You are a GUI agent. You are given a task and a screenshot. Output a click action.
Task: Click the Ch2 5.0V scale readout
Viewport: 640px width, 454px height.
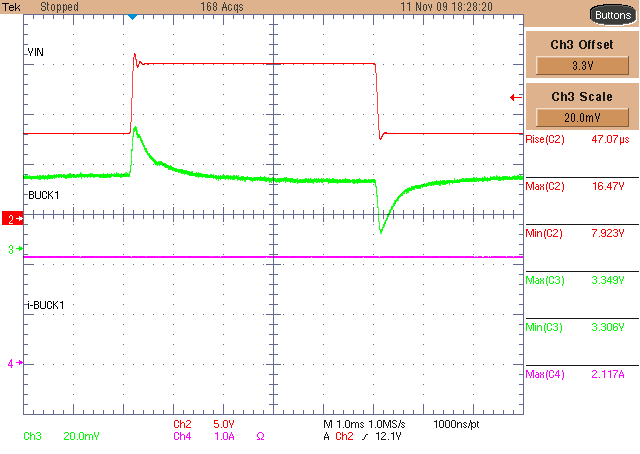[x=204, y=424]
